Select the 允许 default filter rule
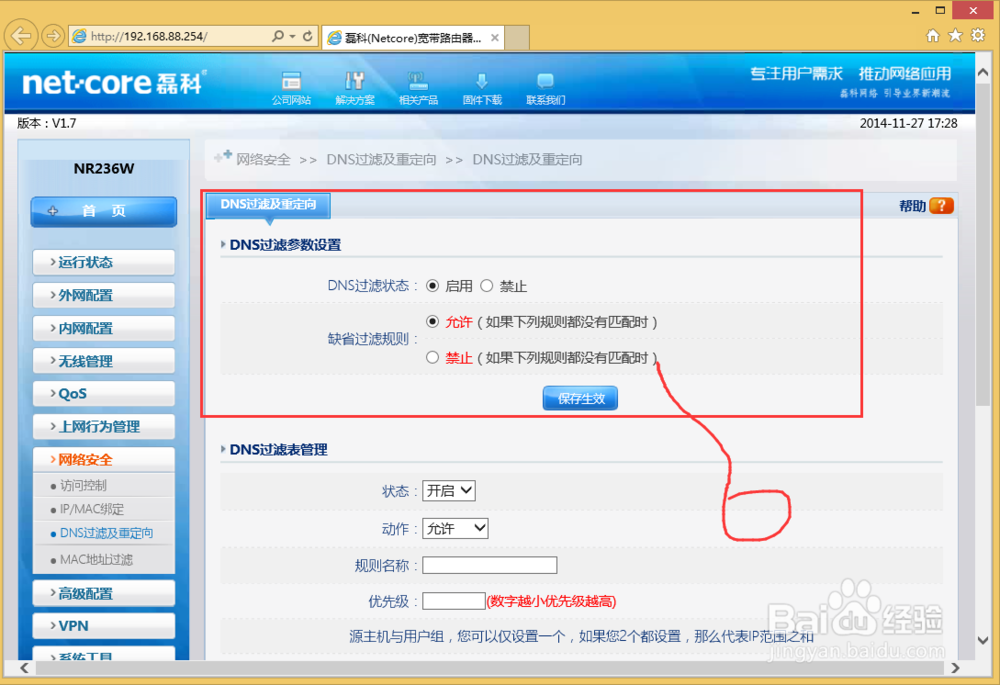 point(432,322)
